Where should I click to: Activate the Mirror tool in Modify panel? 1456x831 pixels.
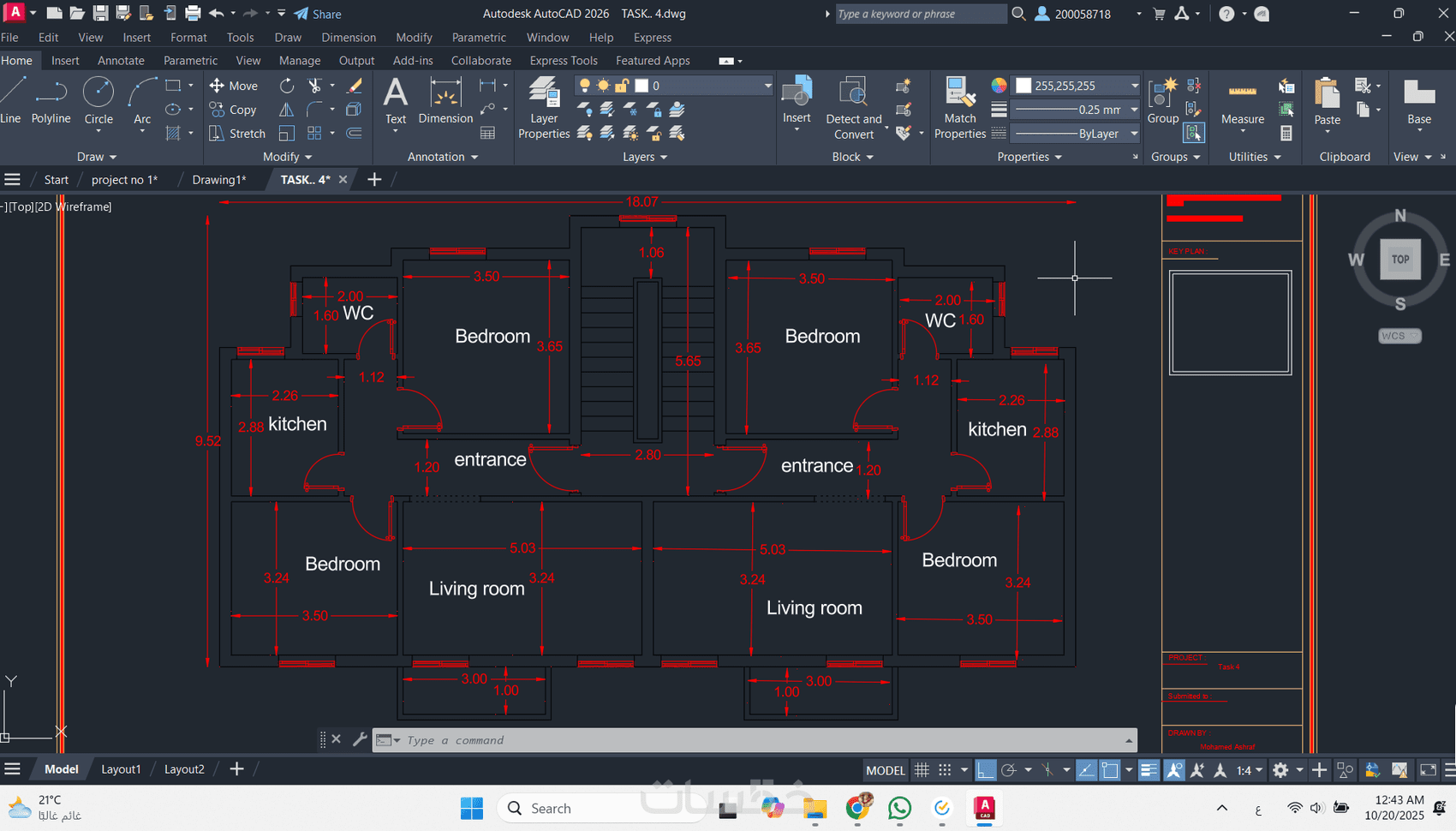click(x=287, y=110)
